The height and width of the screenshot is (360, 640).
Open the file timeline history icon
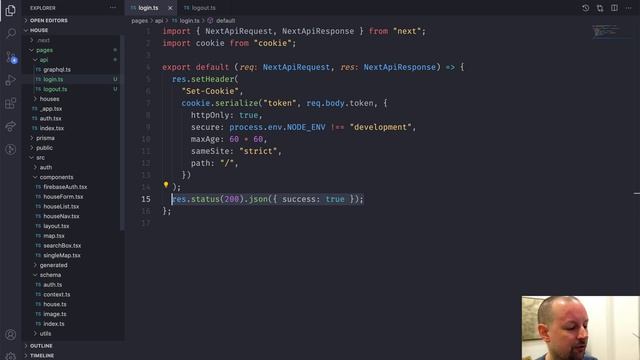tap(585, 8)
